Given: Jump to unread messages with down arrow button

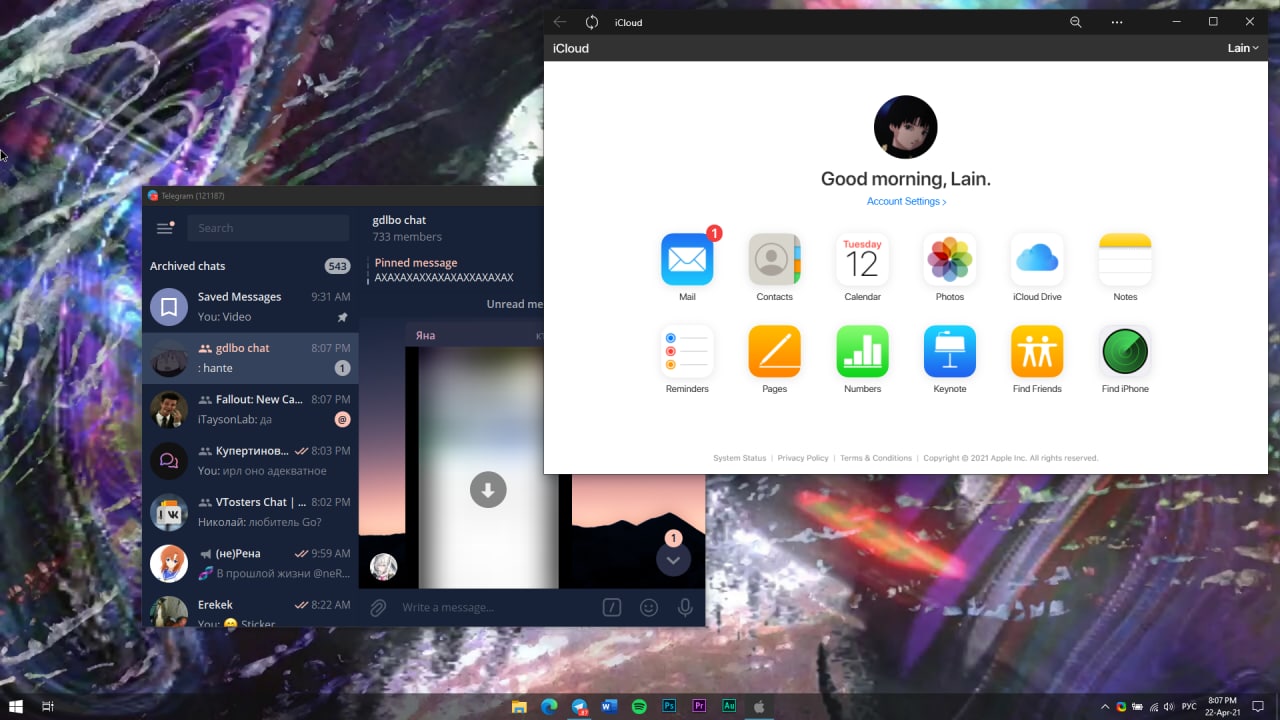Looking at the screenshot, I should [x=673, y=560].
